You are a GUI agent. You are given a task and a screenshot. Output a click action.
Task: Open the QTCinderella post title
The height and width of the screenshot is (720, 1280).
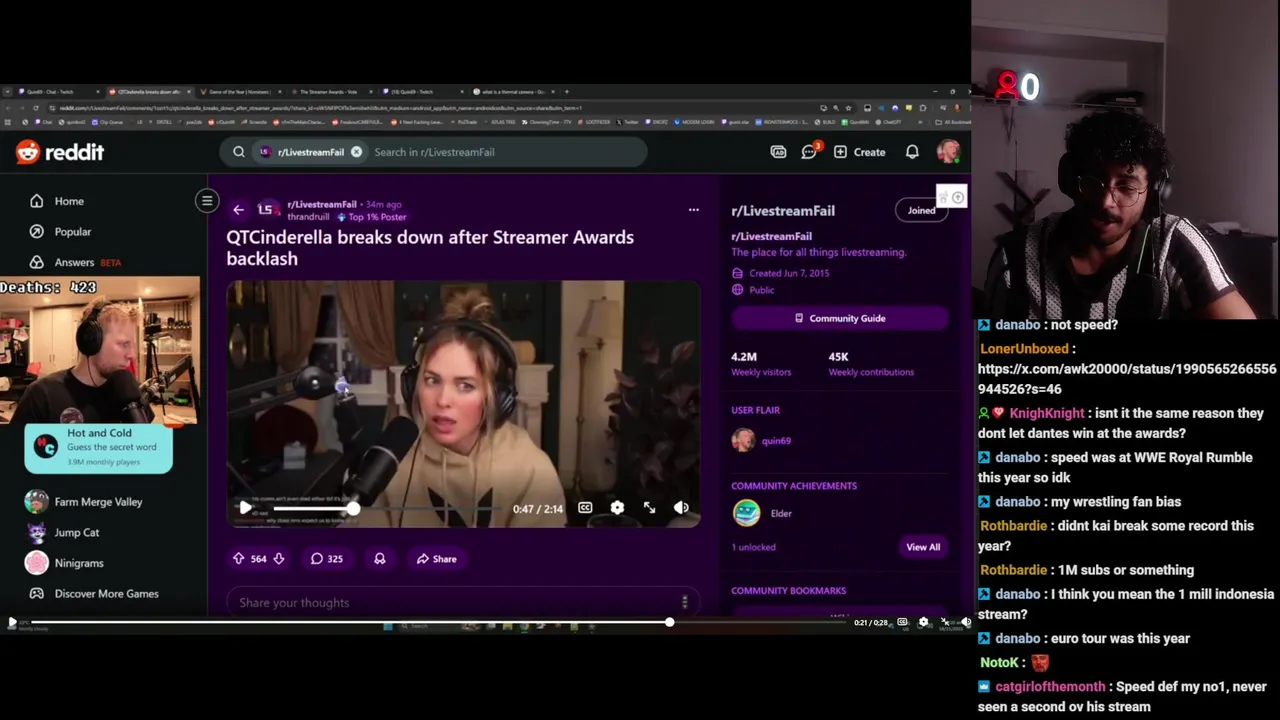coord(430,247)
